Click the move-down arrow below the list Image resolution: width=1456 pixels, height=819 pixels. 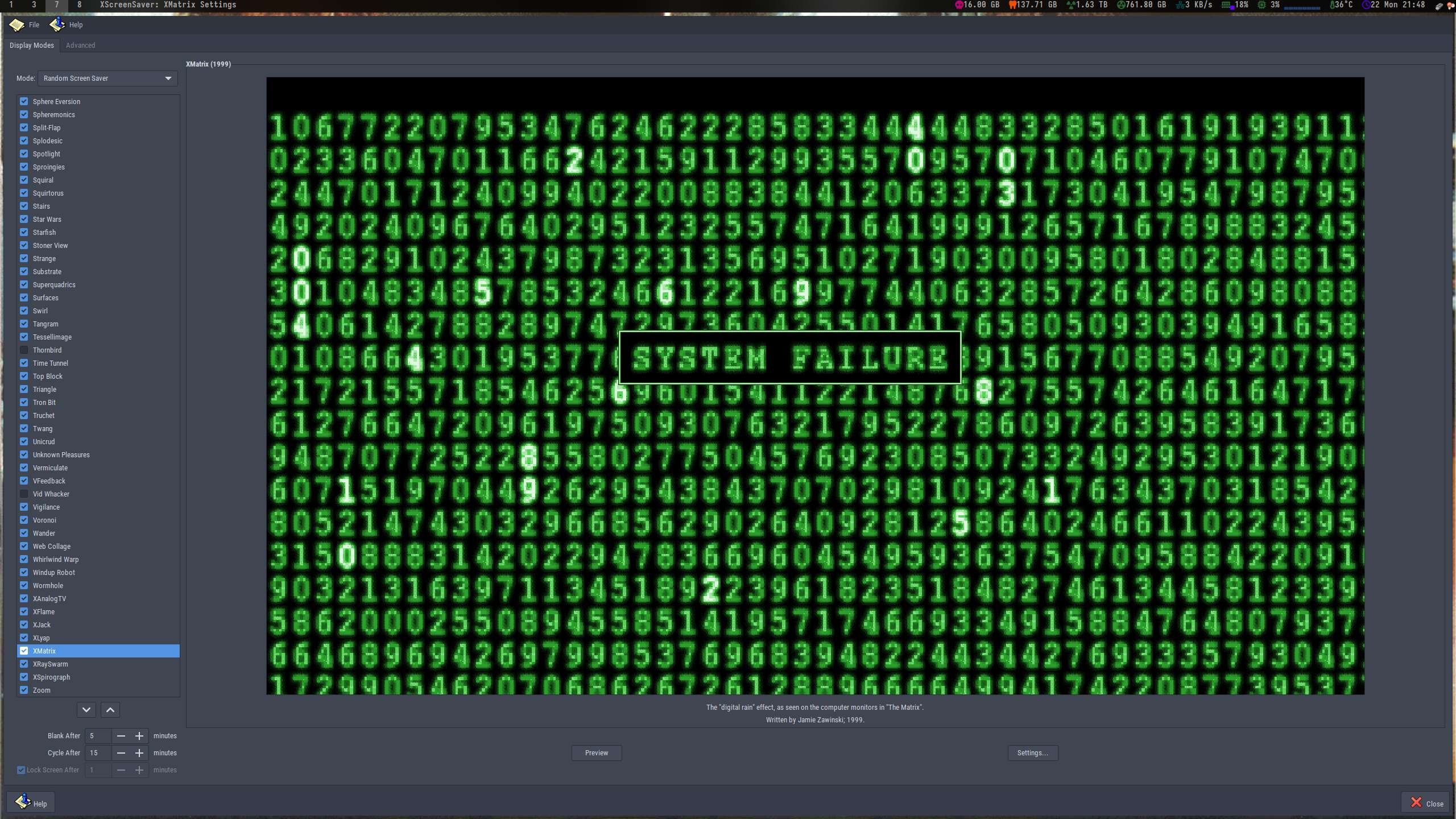(x=86, y=710)
